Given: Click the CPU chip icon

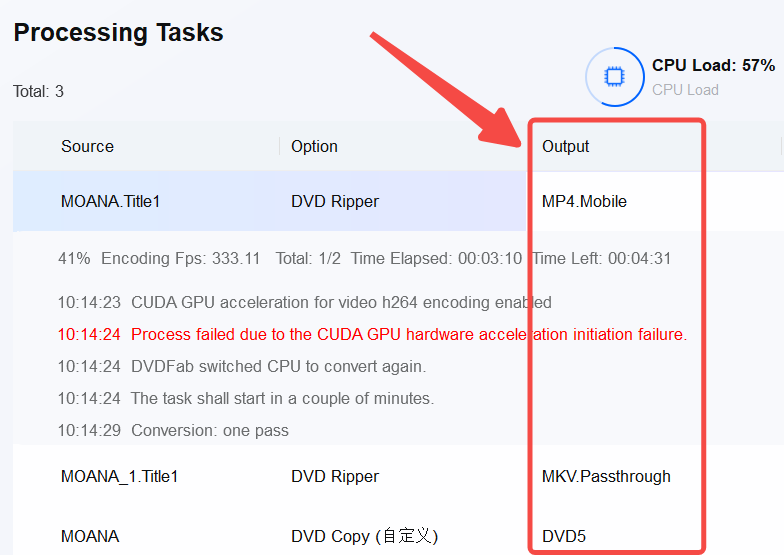Looking at the screenshot, I should click(615, 77).
